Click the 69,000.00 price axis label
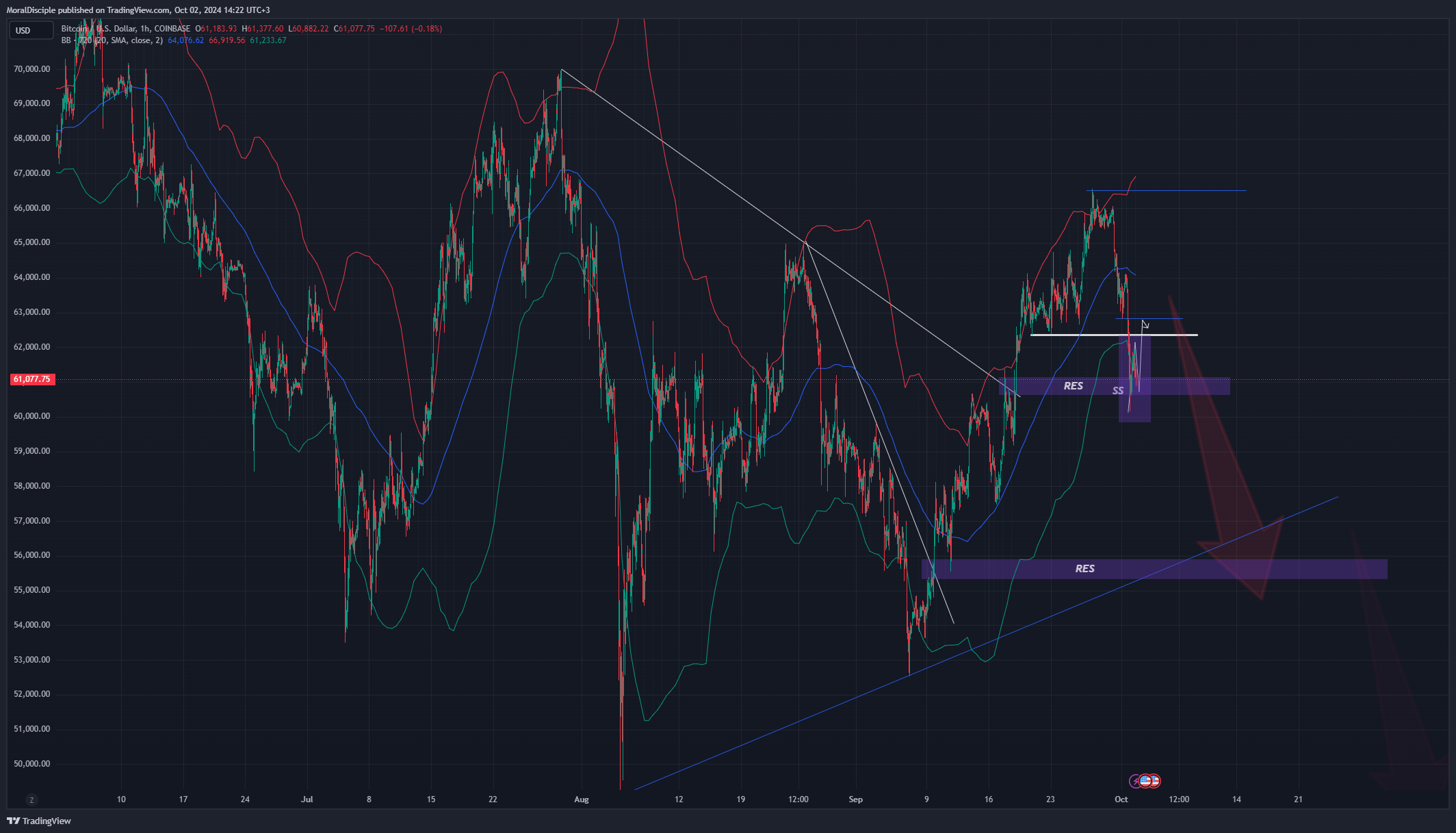Screen dimensions: 1456x833 31,103
